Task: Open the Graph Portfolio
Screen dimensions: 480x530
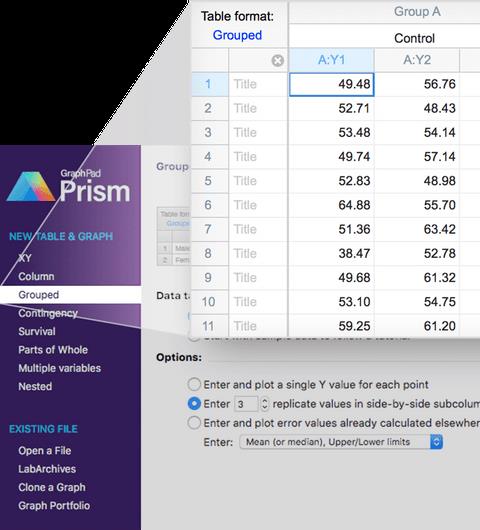Action: pos(54,505)
